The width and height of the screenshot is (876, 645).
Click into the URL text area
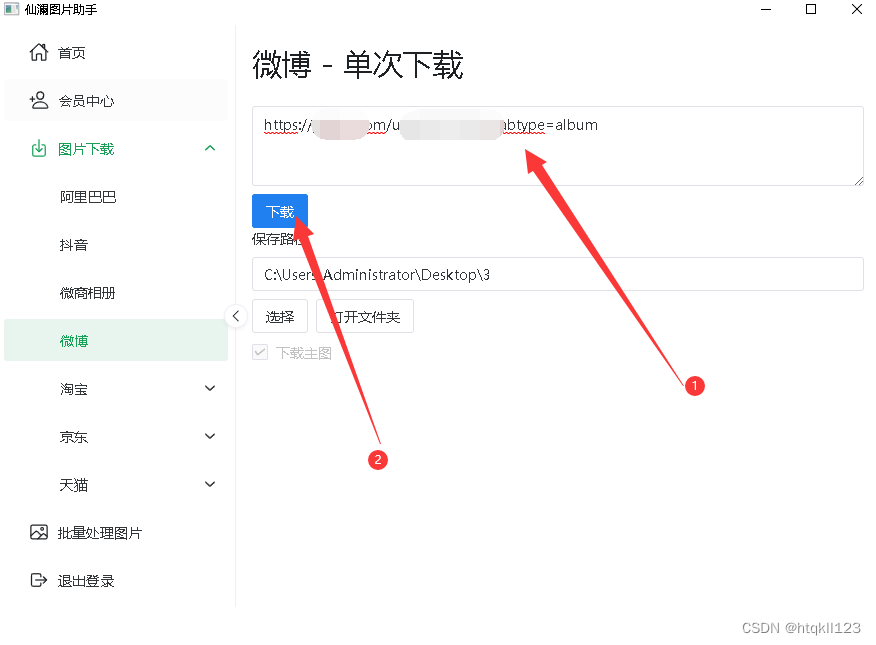tap(558, 146)
